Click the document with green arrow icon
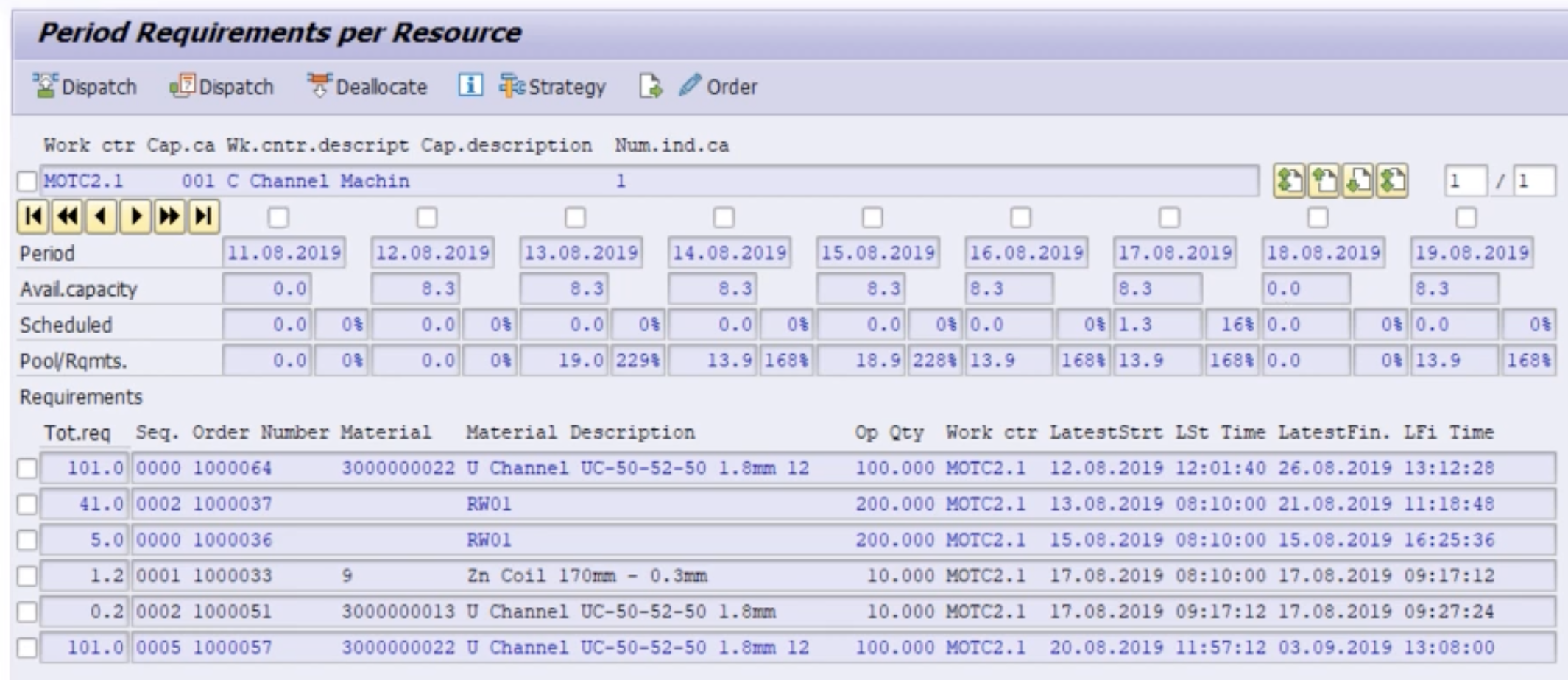 650,86
